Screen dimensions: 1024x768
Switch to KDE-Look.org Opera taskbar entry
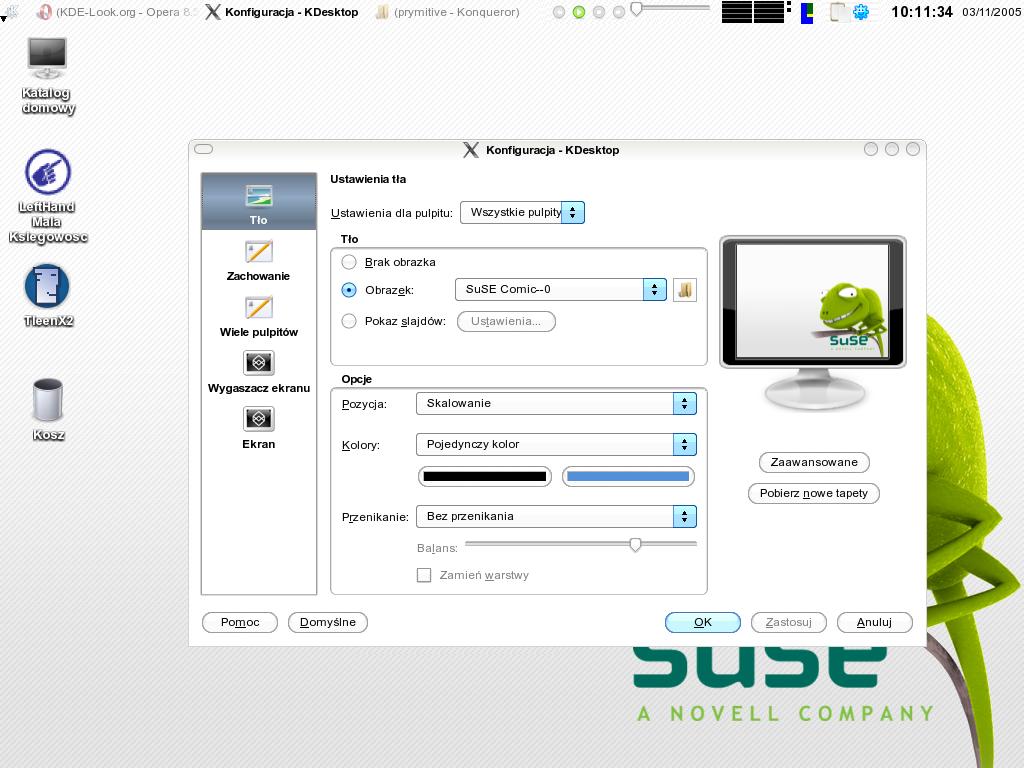(118, 12)
